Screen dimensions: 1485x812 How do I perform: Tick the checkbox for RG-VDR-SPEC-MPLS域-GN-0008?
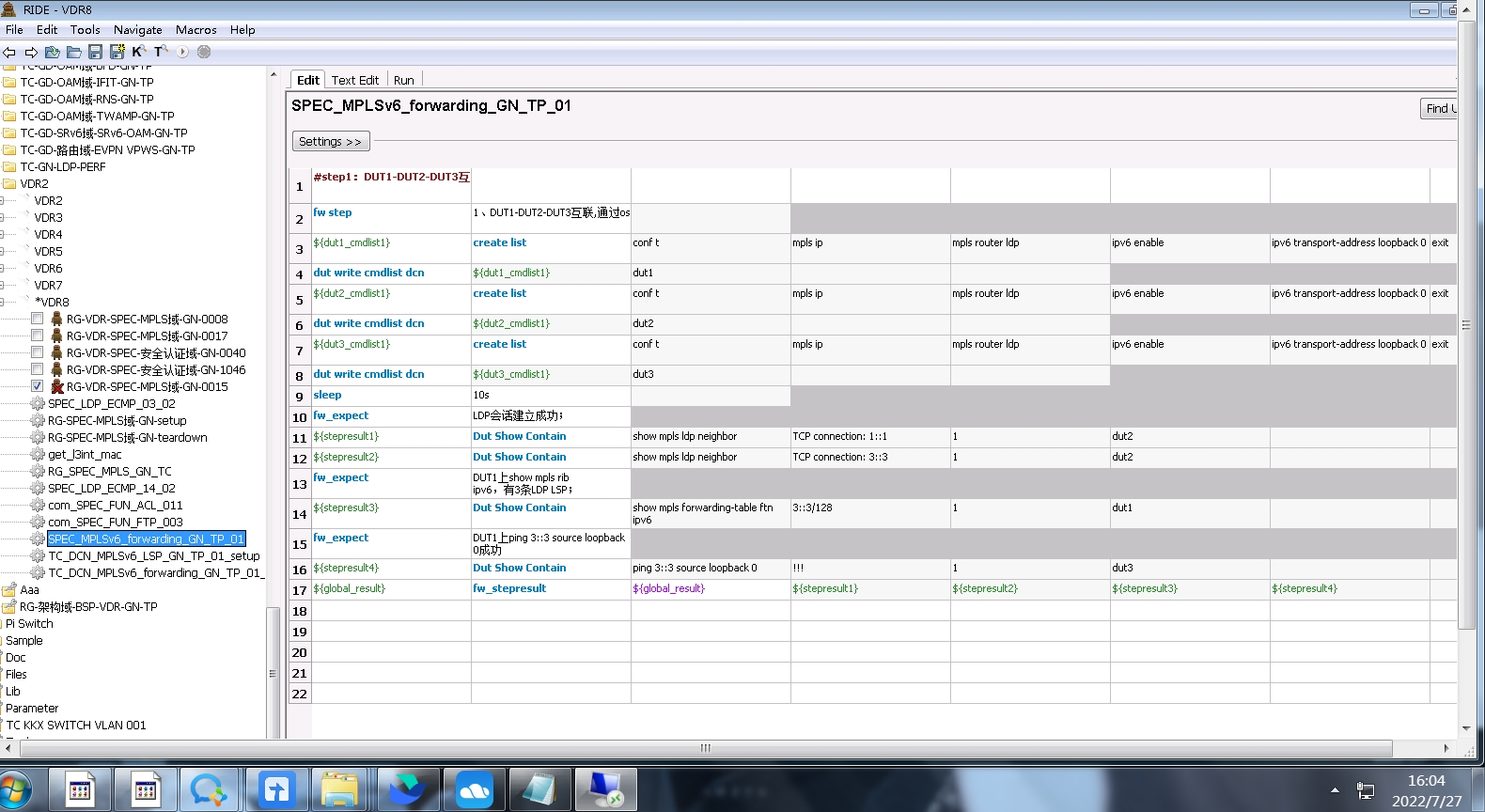(37, 319)
